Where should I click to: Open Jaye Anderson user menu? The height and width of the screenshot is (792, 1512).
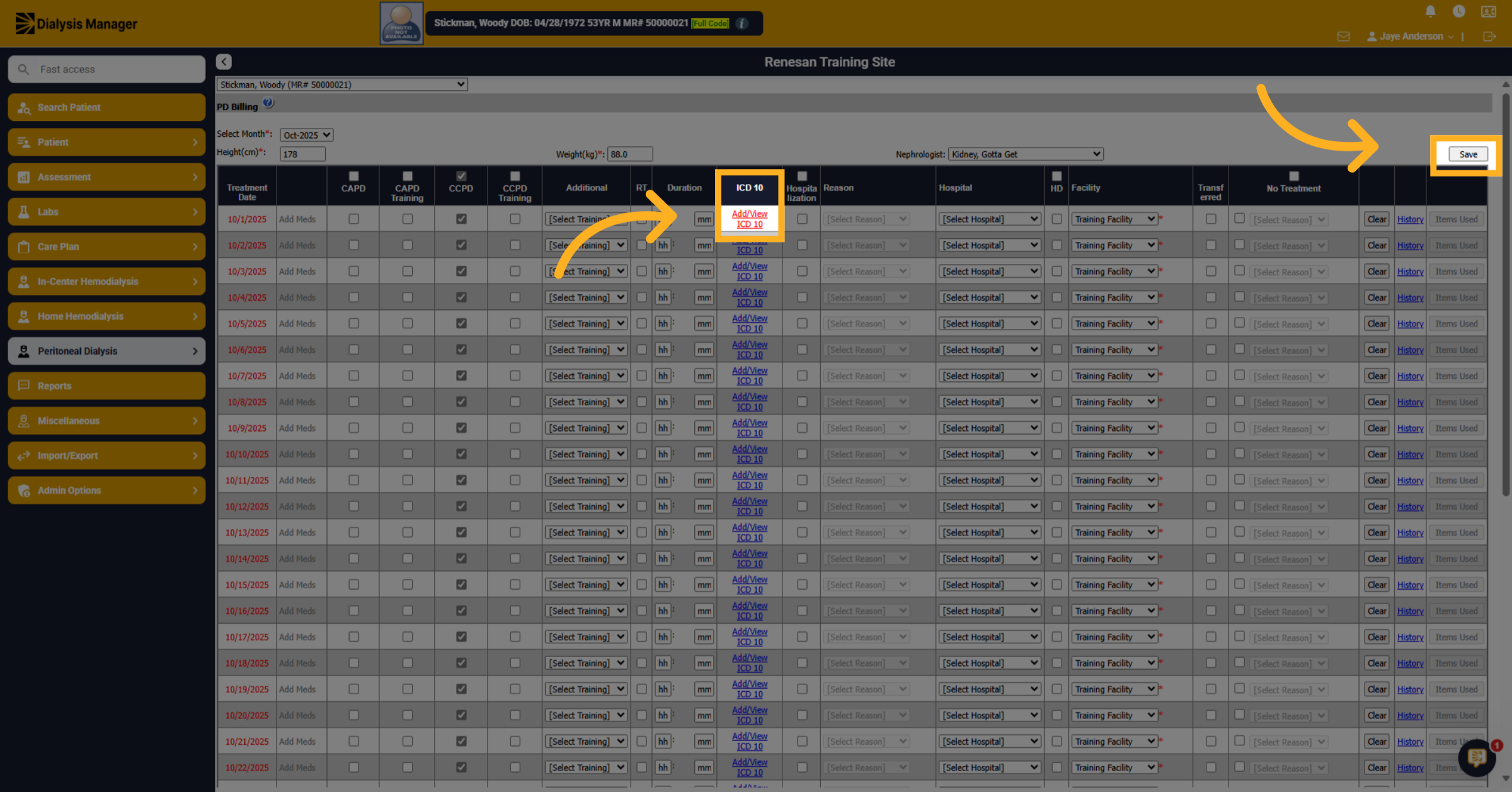tap(1410, 37)
